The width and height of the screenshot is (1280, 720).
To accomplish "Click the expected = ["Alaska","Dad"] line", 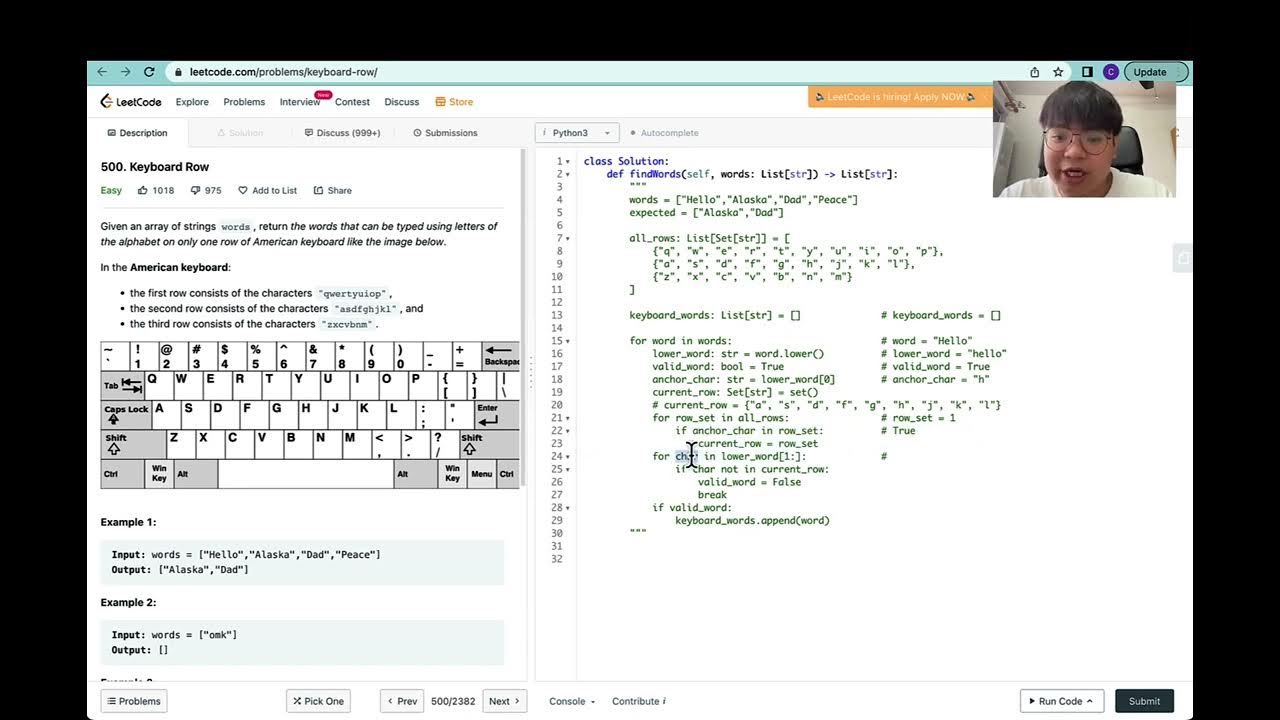I will [x=706, y=213].
